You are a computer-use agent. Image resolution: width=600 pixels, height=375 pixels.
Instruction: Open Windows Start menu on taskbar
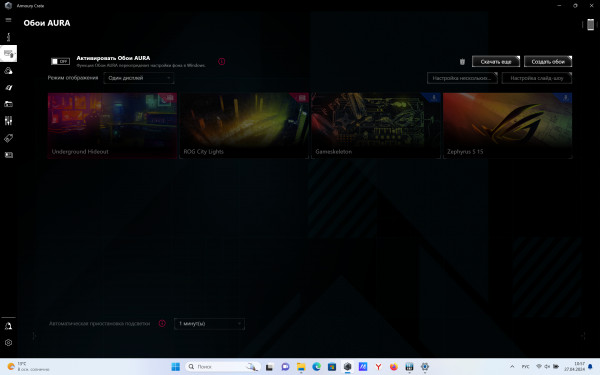click(x=176, y=367)
